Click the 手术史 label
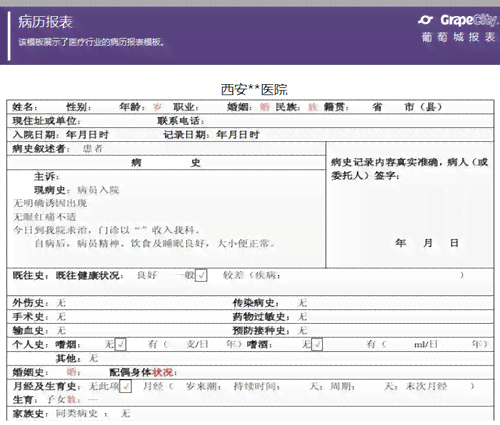 coord(30,317)
